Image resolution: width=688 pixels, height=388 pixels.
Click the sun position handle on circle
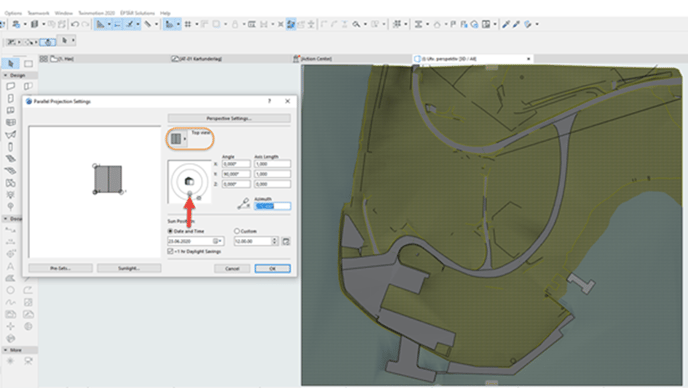pos(199,198)
